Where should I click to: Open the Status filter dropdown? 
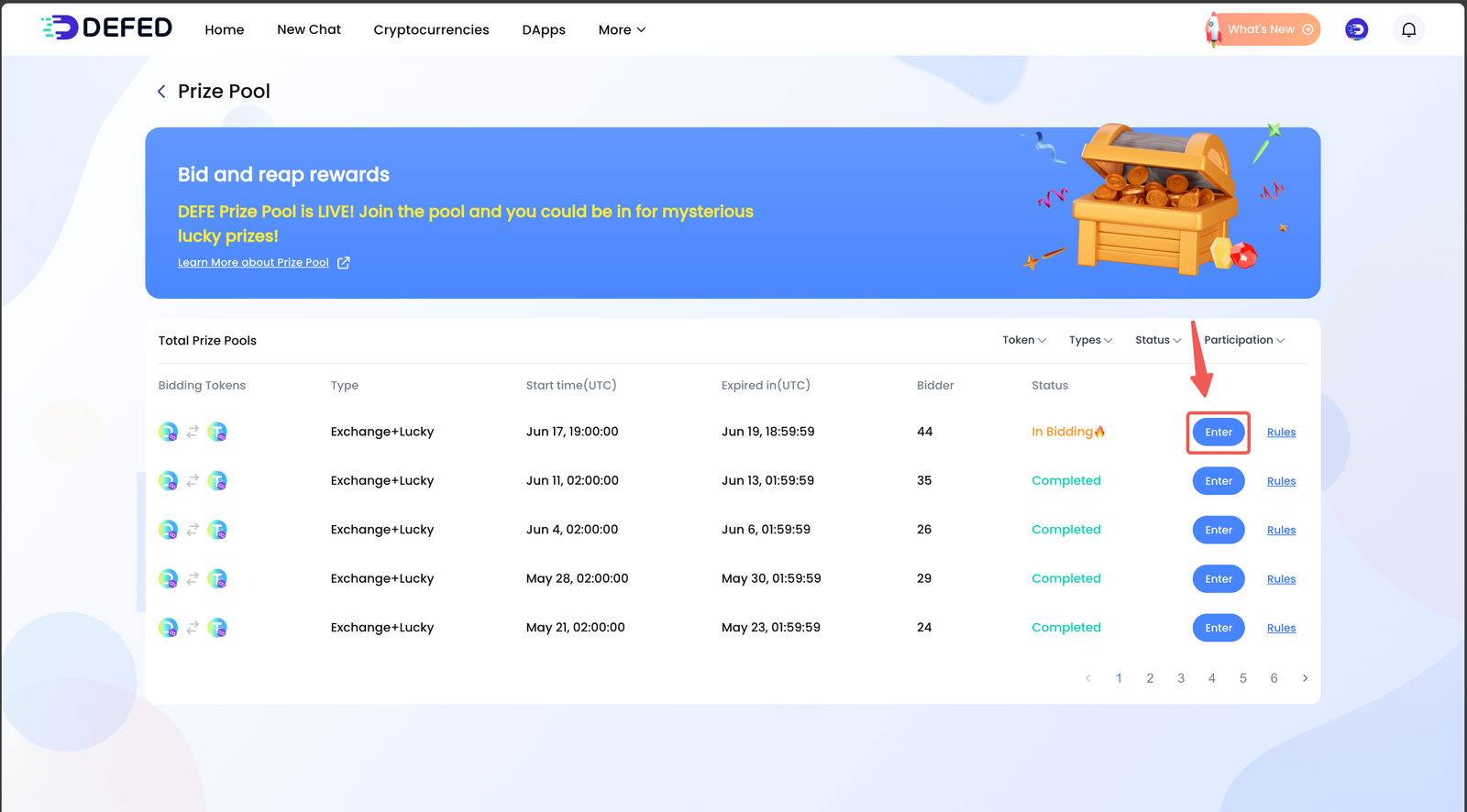click(x=1158, y=340)
